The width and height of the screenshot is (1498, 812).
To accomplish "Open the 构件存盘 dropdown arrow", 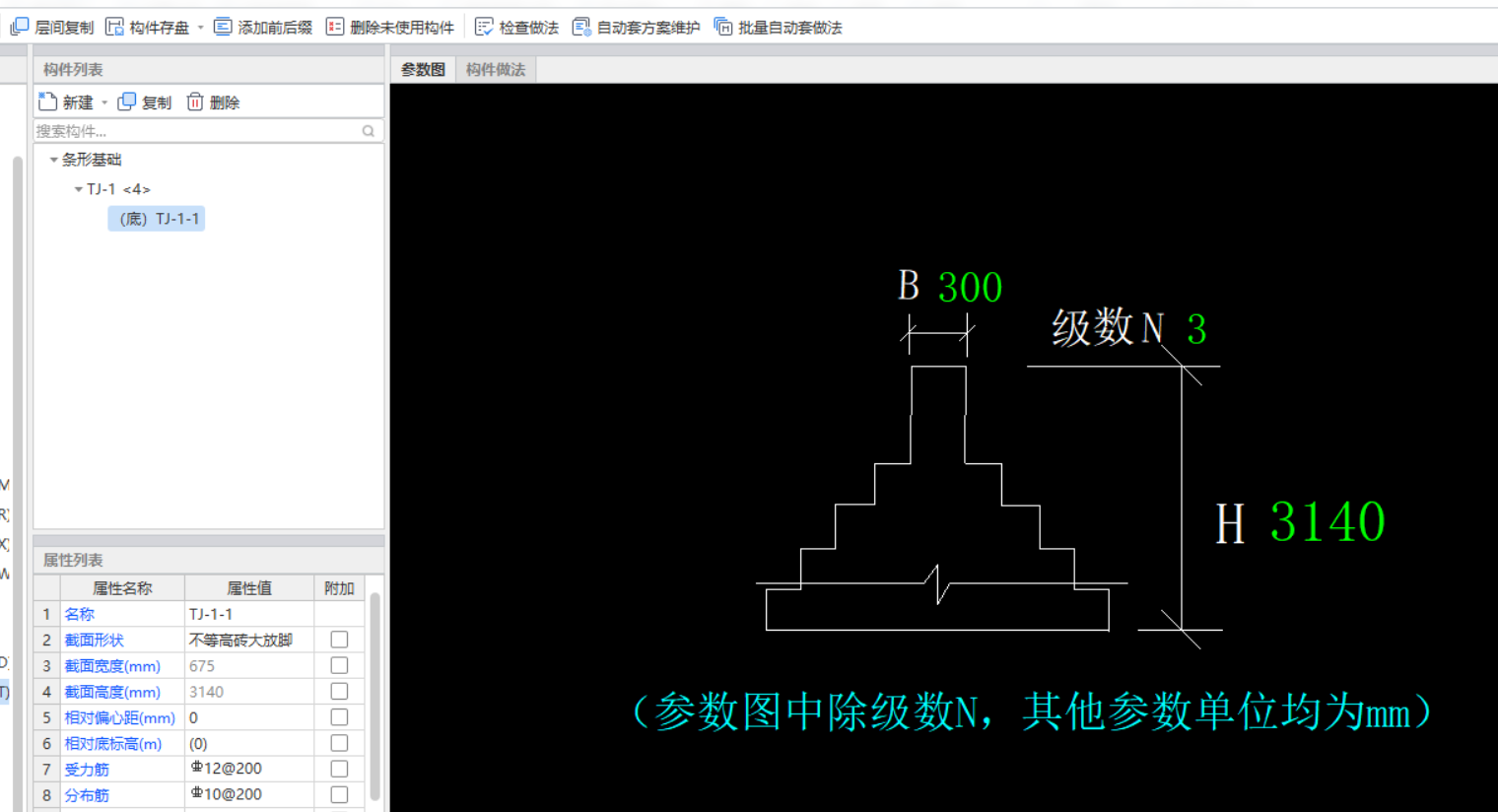I will coord(200,28).
